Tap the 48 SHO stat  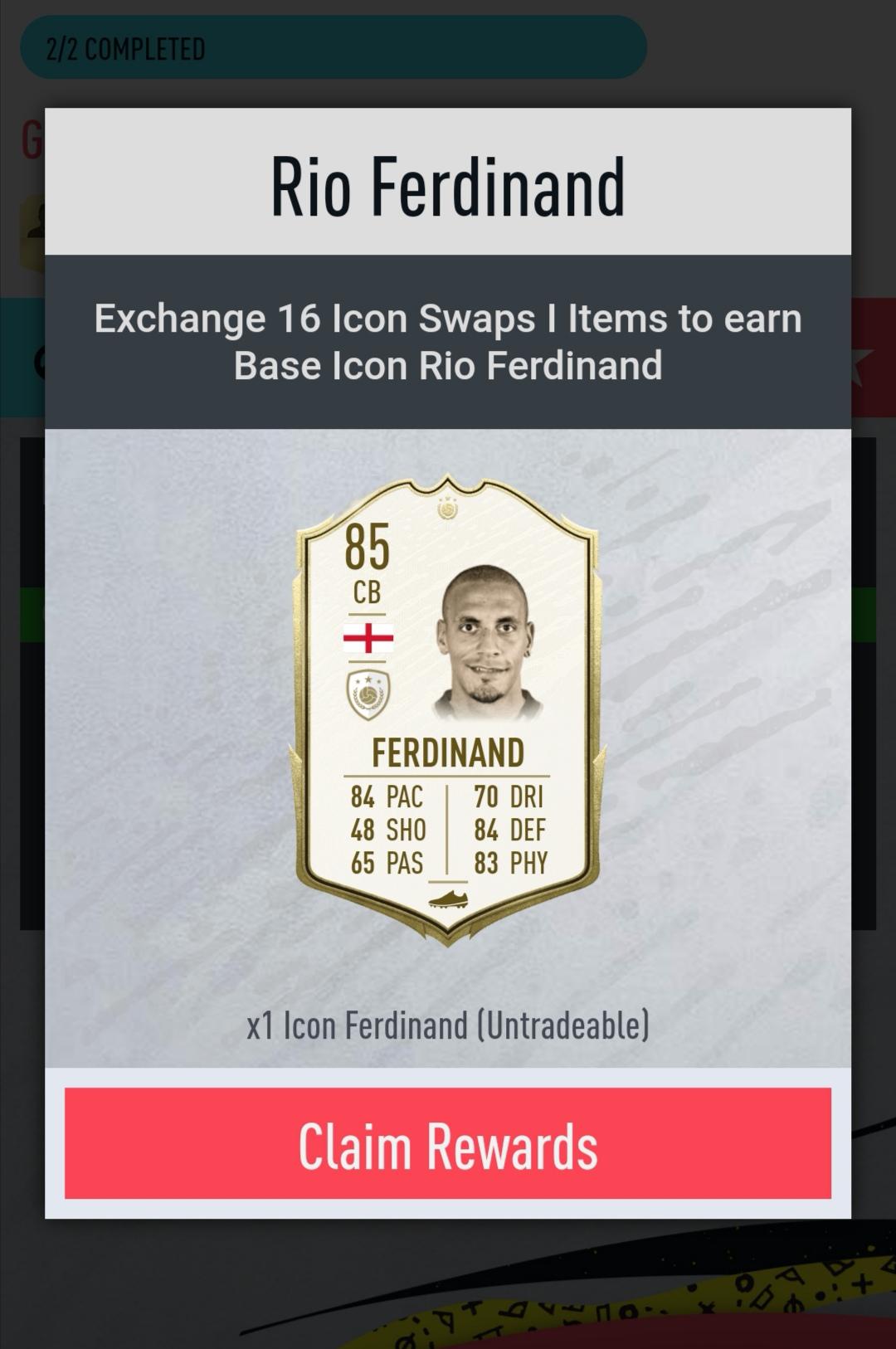coord(387,830)
